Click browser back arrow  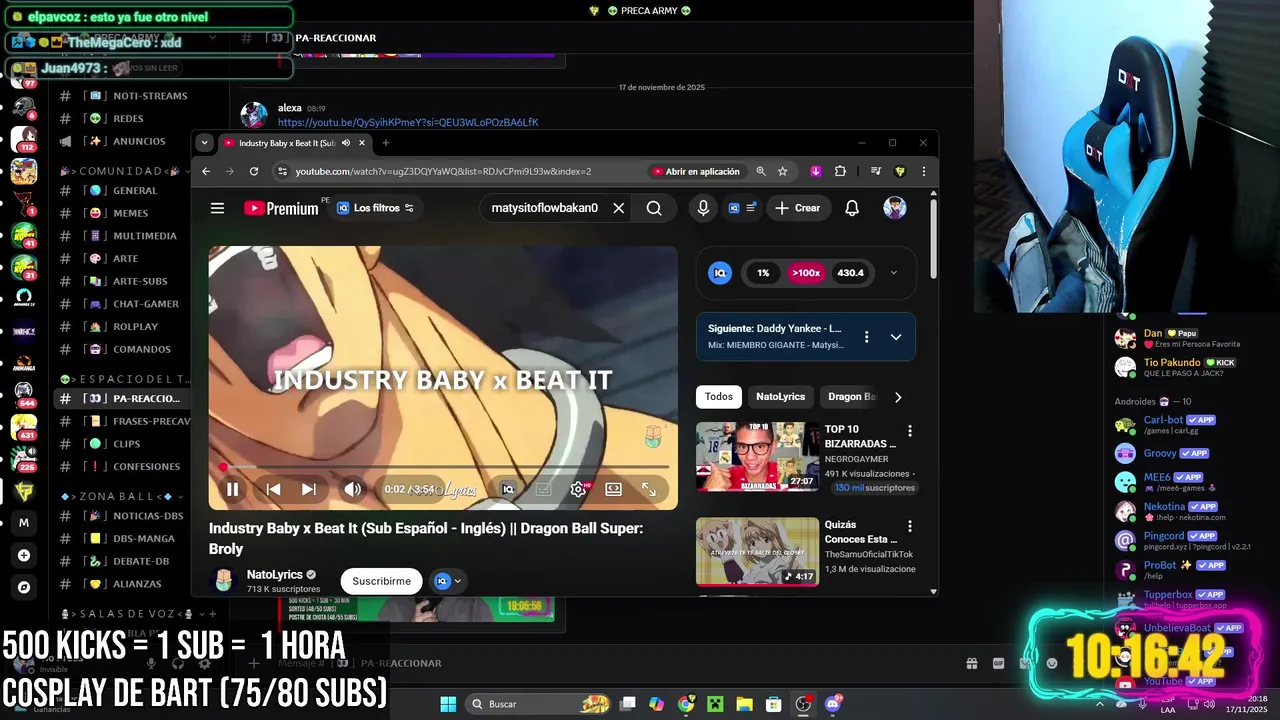coord(206,171)
